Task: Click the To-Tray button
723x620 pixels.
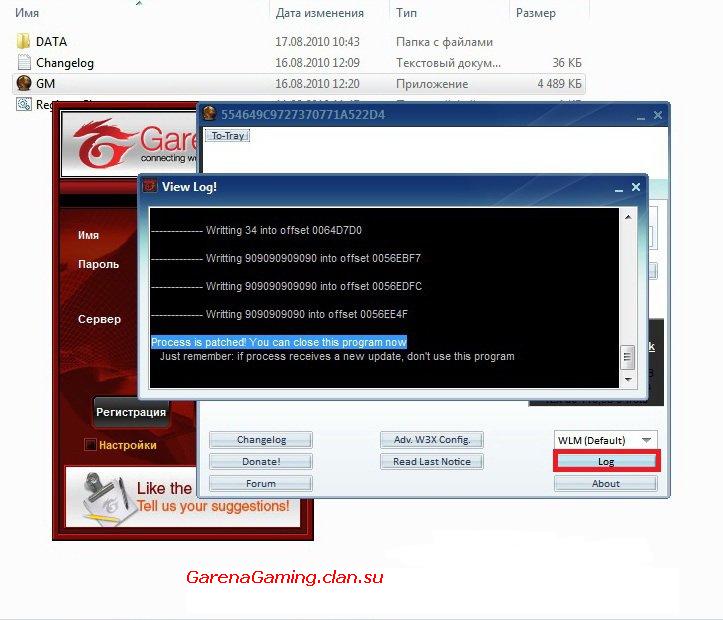Action: coord(227,136)
